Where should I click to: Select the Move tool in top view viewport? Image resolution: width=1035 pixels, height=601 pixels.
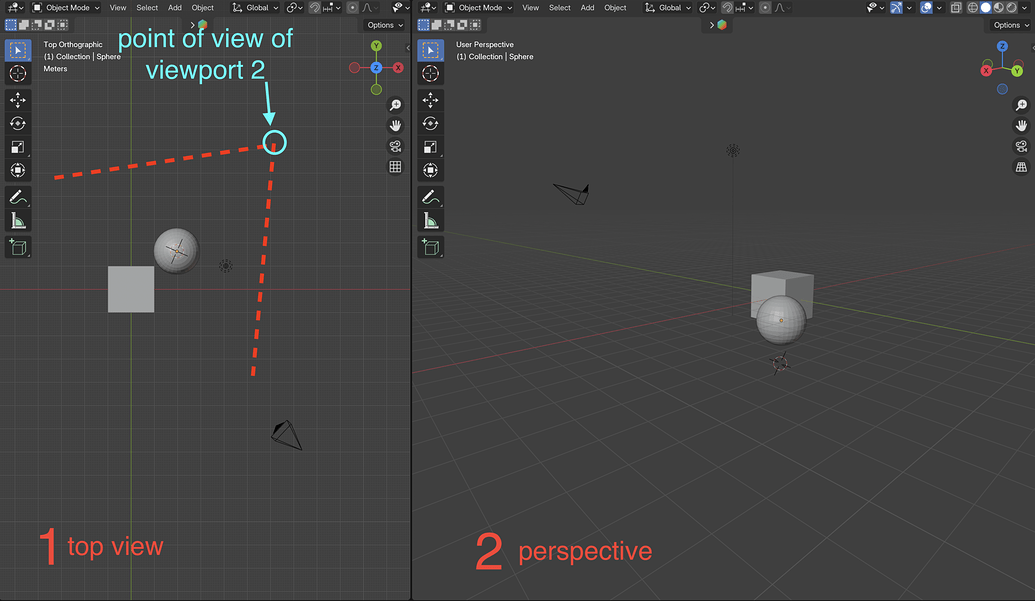point(18,100)
